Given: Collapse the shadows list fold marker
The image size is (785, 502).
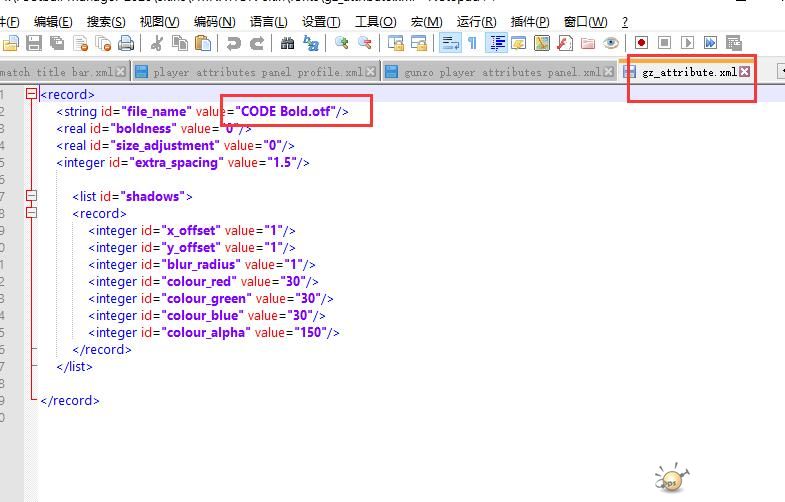Looking at the screenshot, I should 32,197.
